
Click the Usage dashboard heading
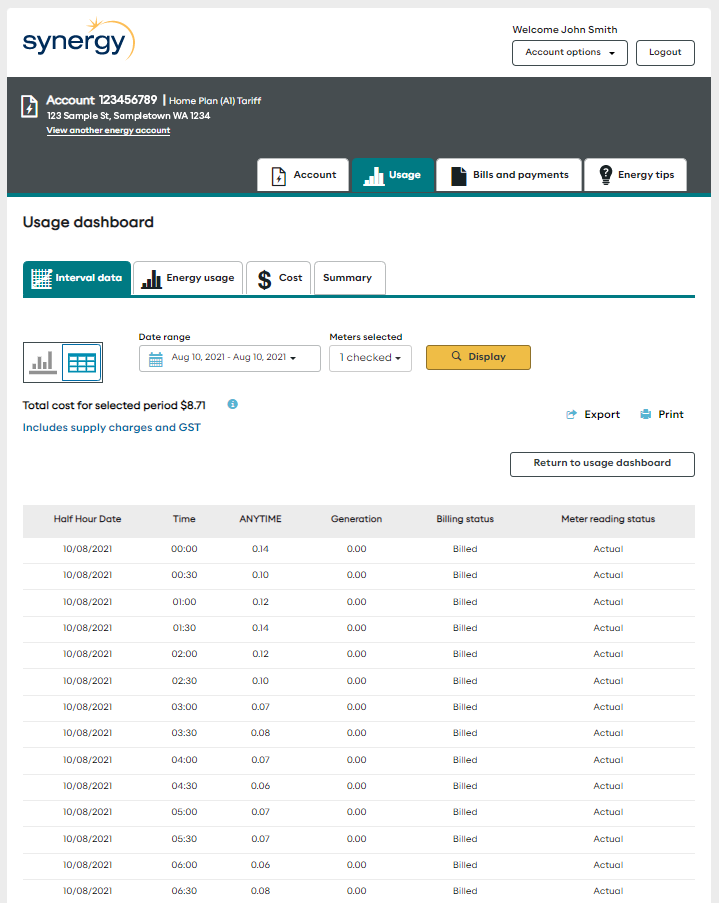[88, 222]
